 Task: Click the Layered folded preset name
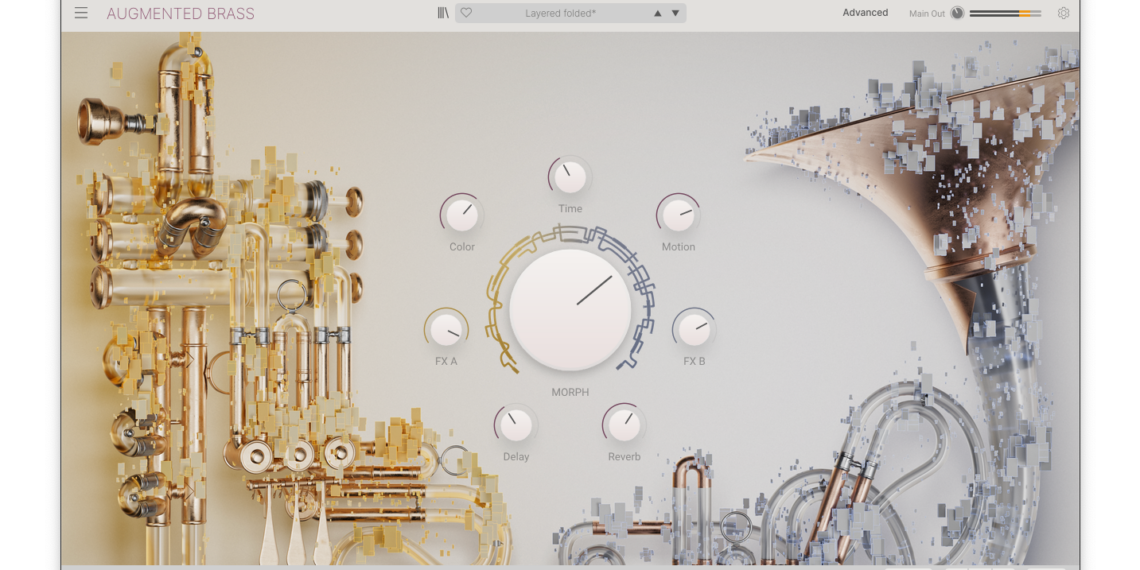561,14
